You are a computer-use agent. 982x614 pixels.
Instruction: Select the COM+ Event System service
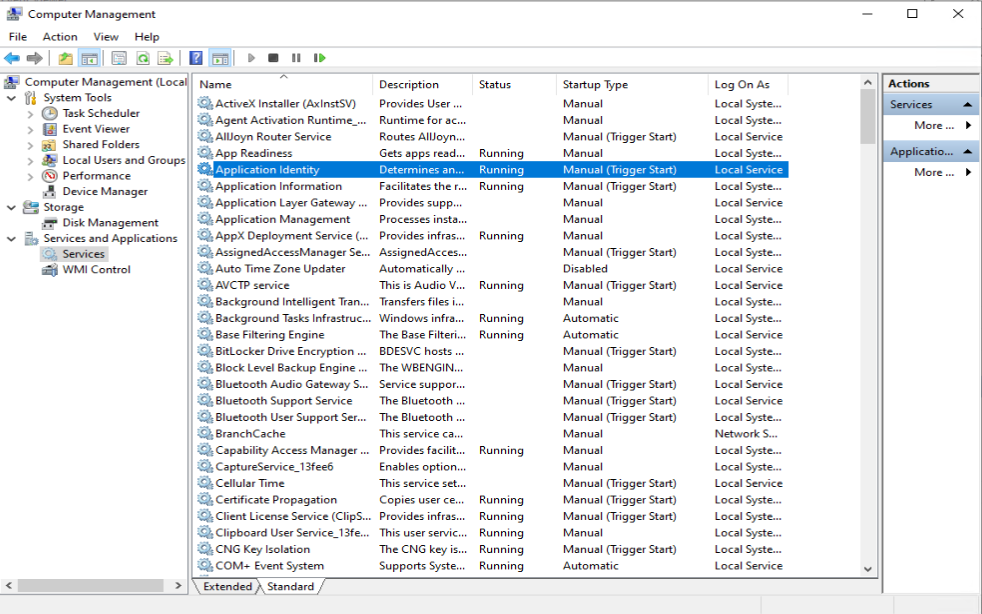(x=270, y=566)
